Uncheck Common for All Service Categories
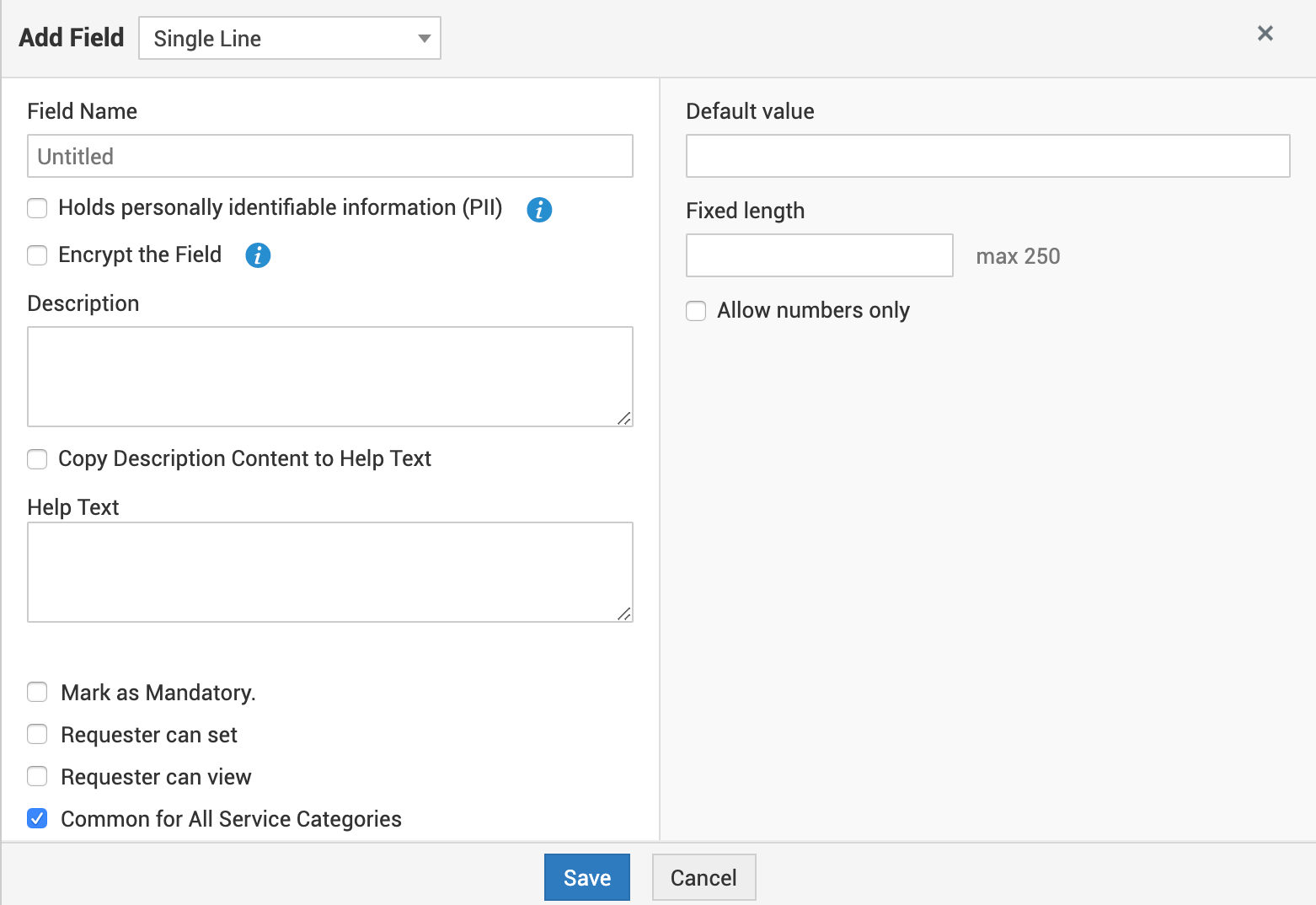This screenshot has width=1316, height=905. (x=37, y=818)
